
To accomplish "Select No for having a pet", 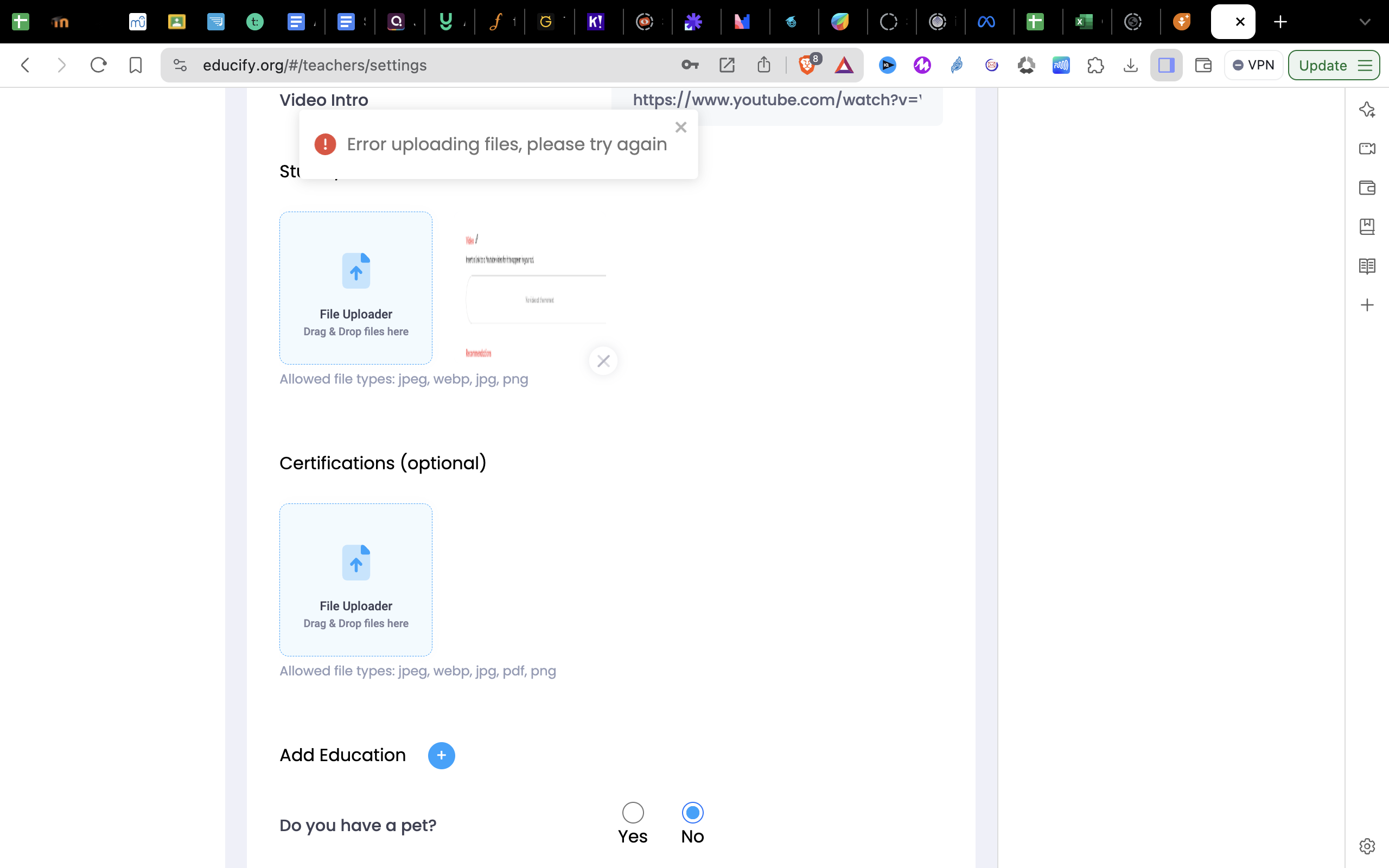I will (x=692, y=812).
